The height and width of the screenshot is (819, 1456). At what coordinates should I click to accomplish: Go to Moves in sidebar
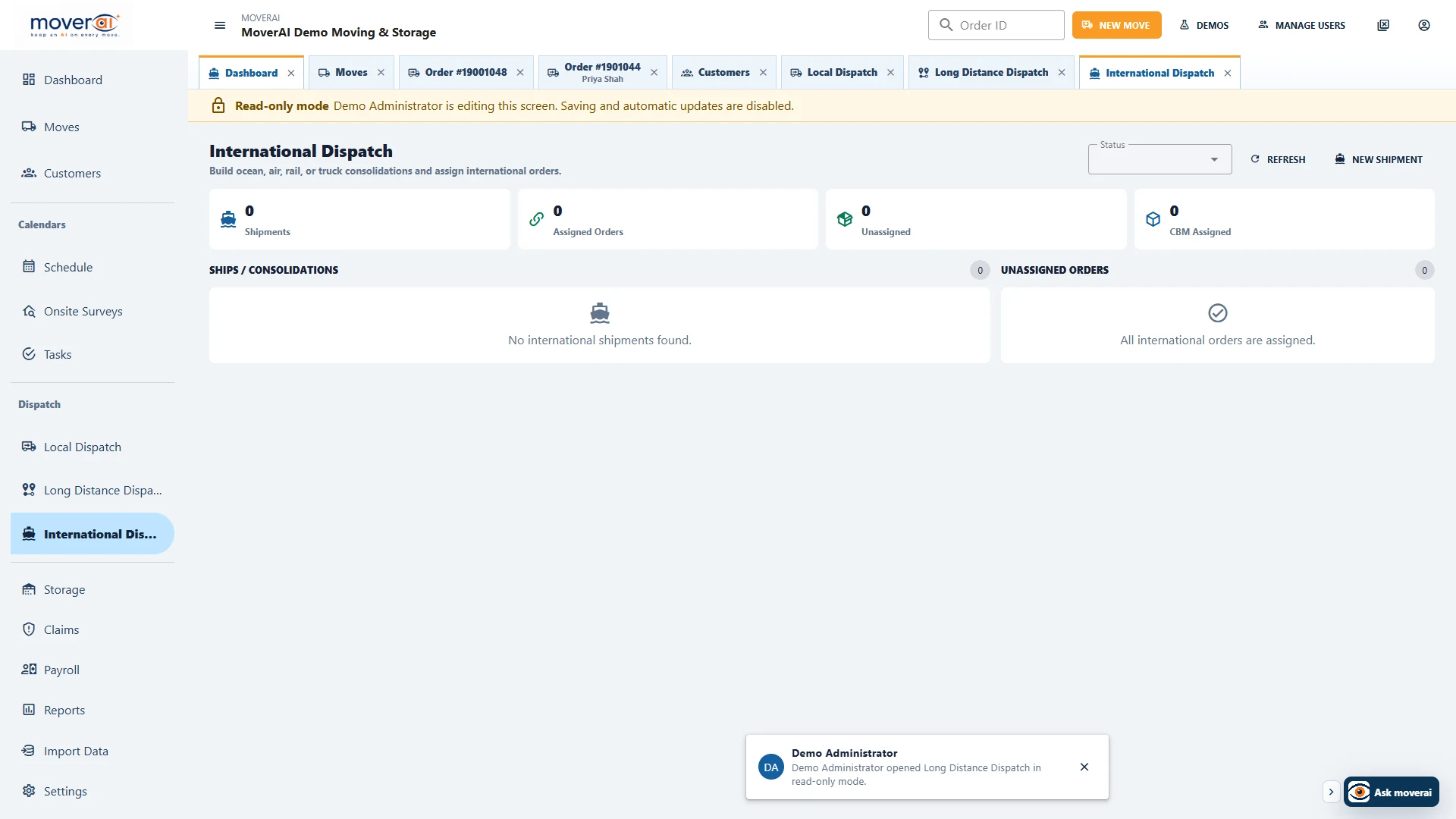click(93, 127)
